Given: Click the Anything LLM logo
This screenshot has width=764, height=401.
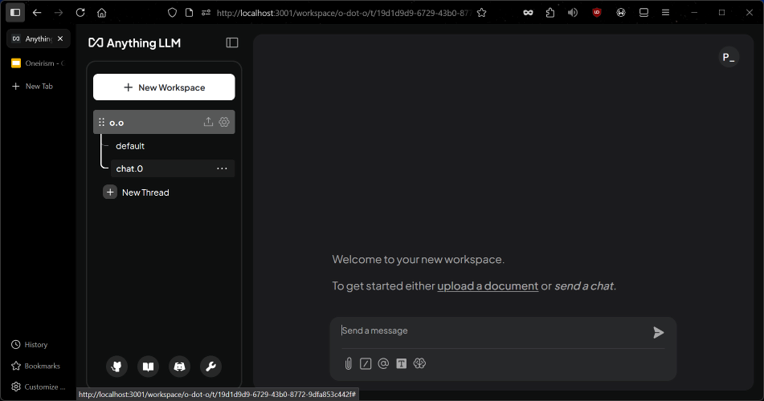Looking at the screenshot, I should click(134, 43).
